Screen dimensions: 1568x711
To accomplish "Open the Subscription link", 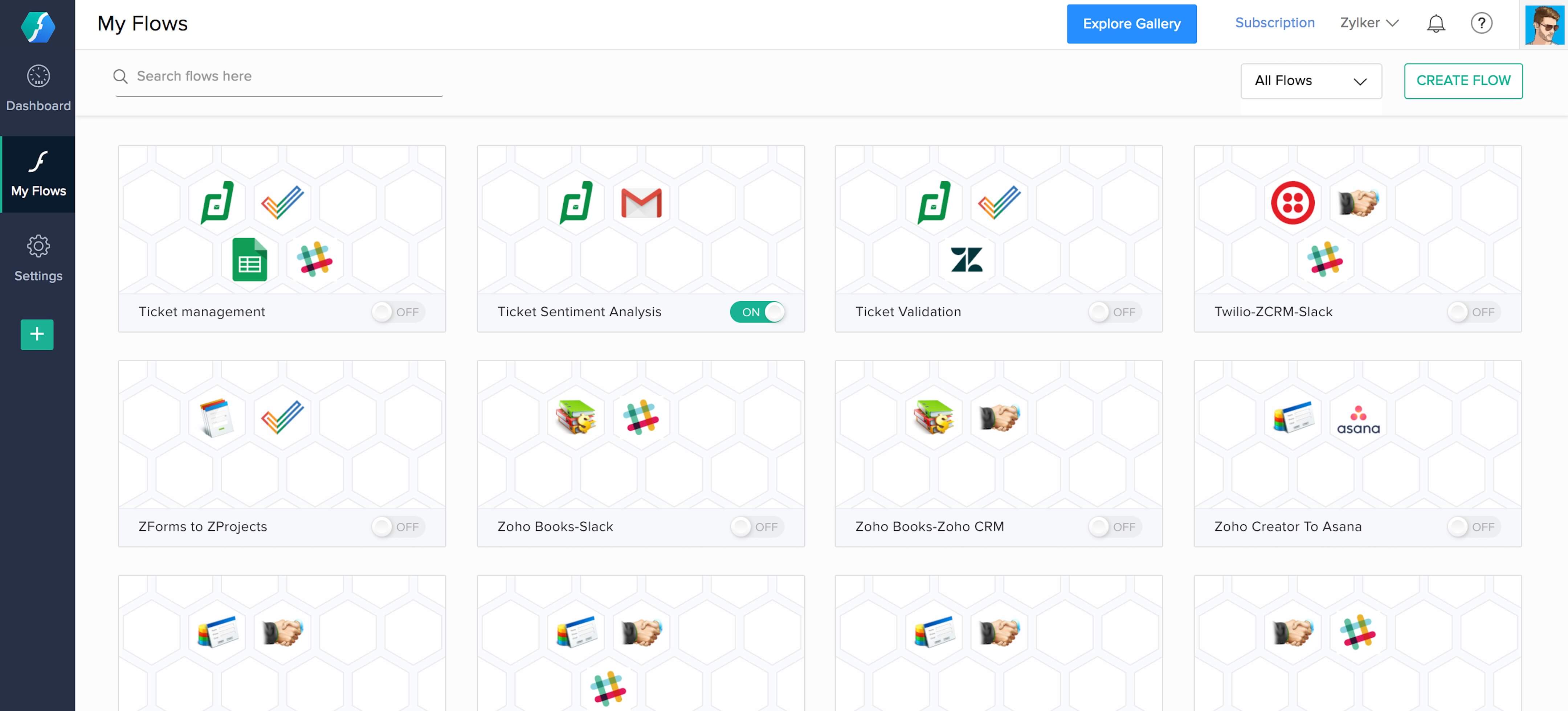I will [1275, 23].
